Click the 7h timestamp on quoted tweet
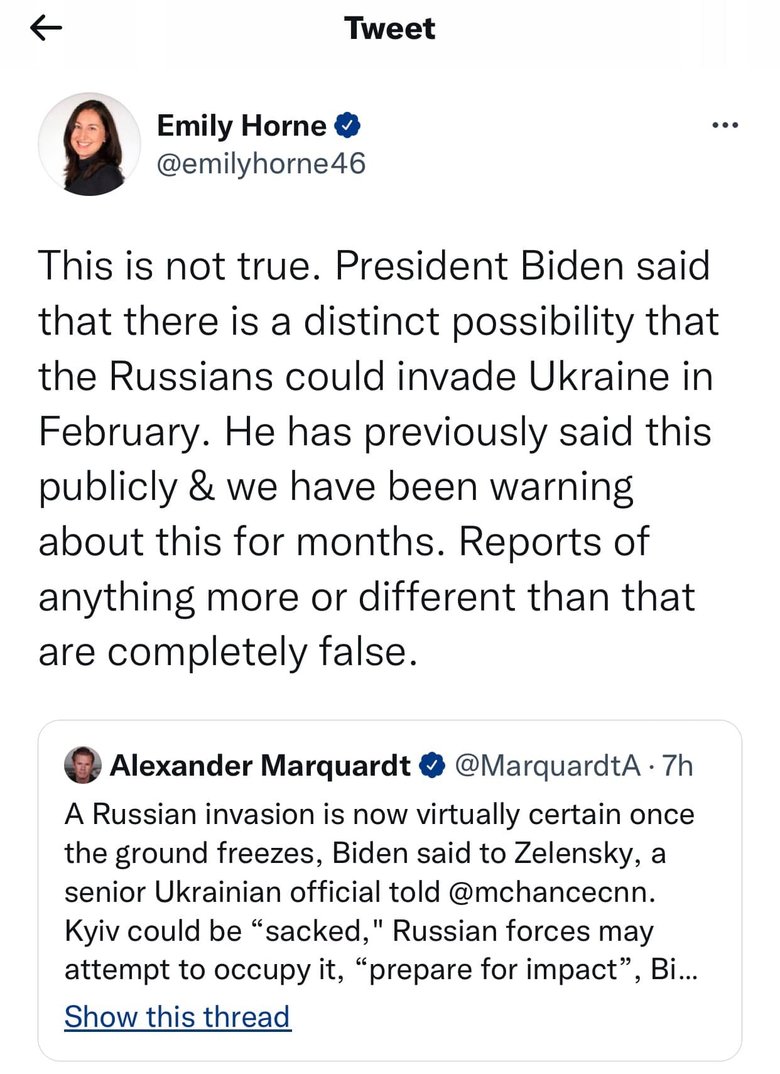Image resolution: width=780 pixels, height=1074 pixels. [678, 766]
